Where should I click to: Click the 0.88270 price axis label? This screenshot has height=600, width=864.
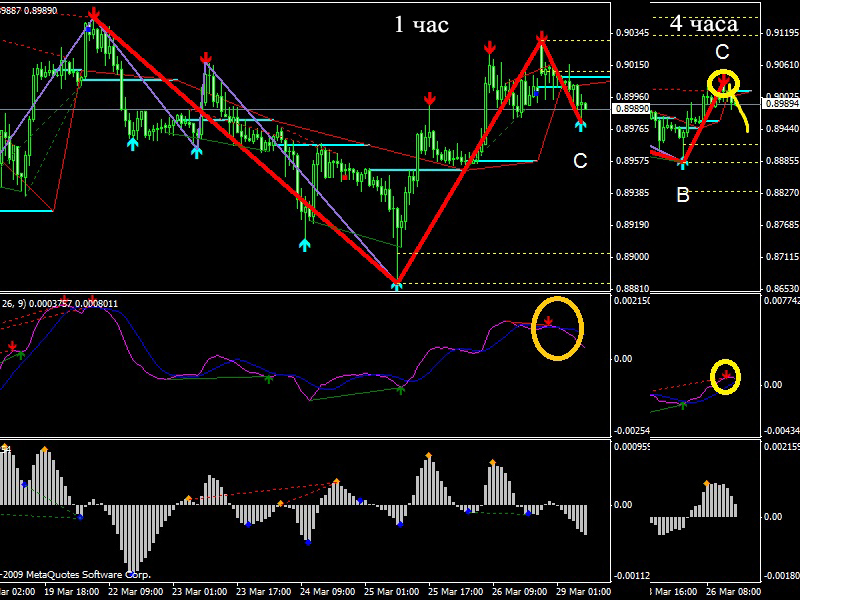coord(782,193)
